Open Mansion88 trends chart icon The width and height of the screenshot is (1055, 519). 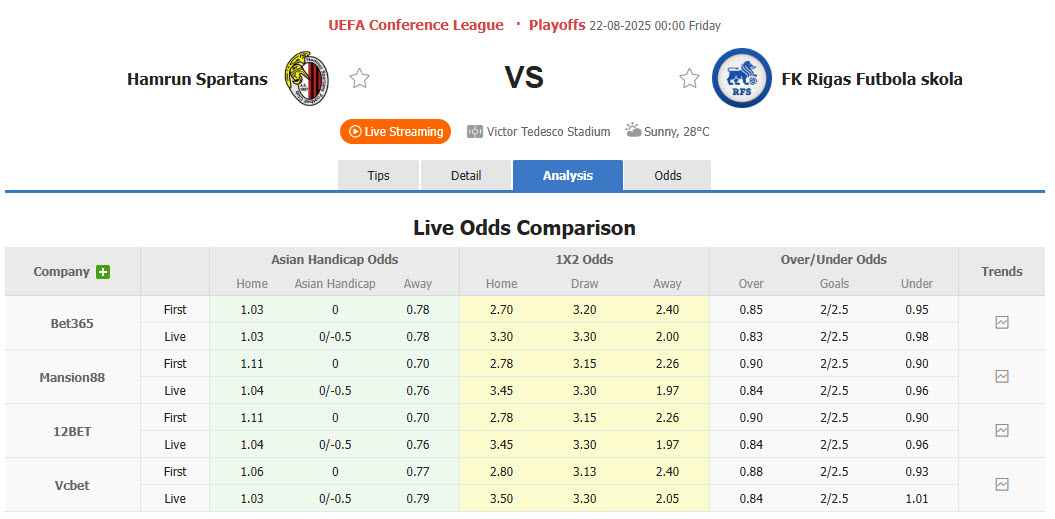1002,377
